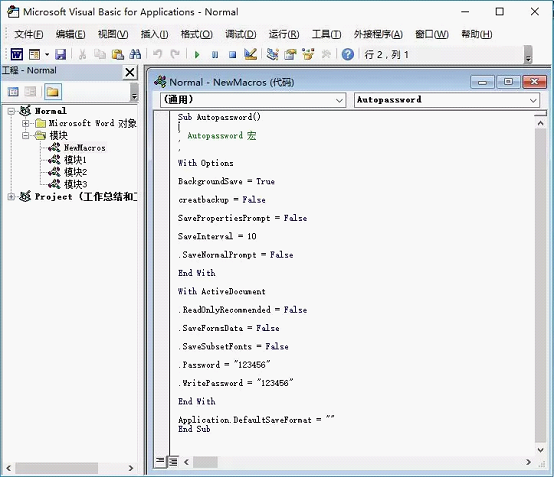The image size is (554, 477).
Task: Open the (通用) object dropdown
Action: 253,100
